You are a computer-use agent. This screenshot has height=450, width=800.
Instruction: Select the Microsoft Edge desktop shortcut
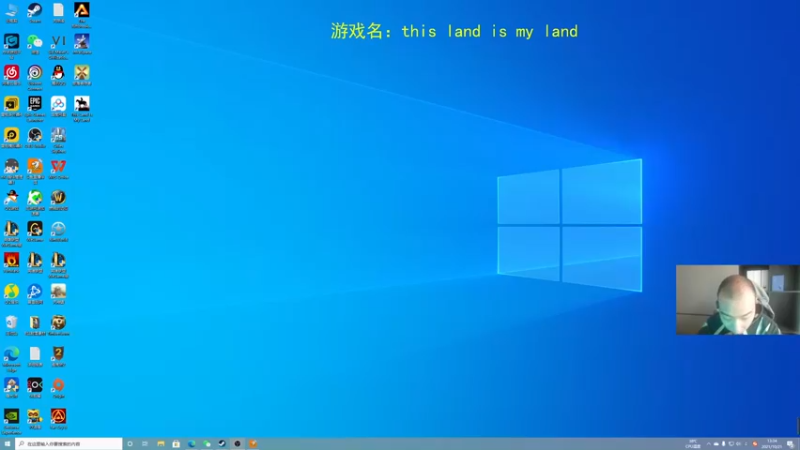11,358
